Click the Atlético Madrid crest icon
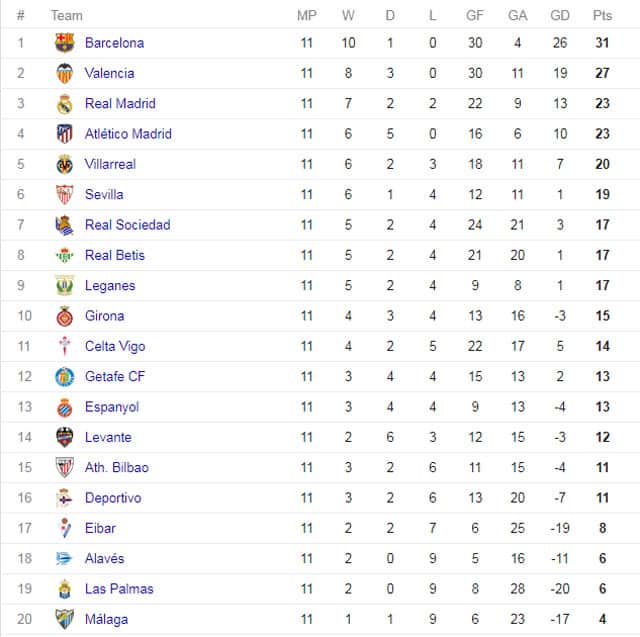Screen dimensions: 640x637 click(64, 134)
